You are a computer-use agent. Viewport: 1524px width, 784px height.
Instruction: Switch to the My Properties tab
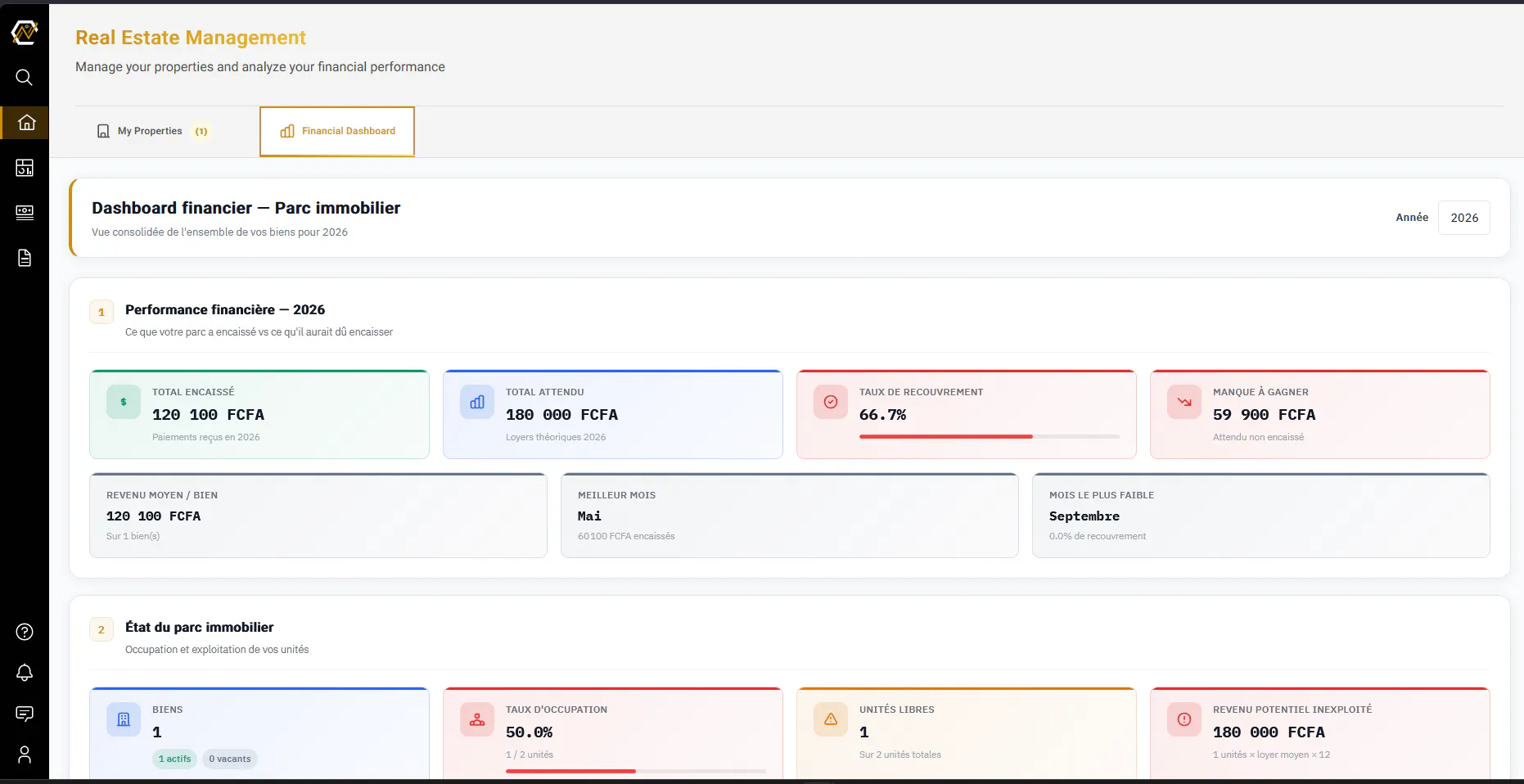(155, 131)
